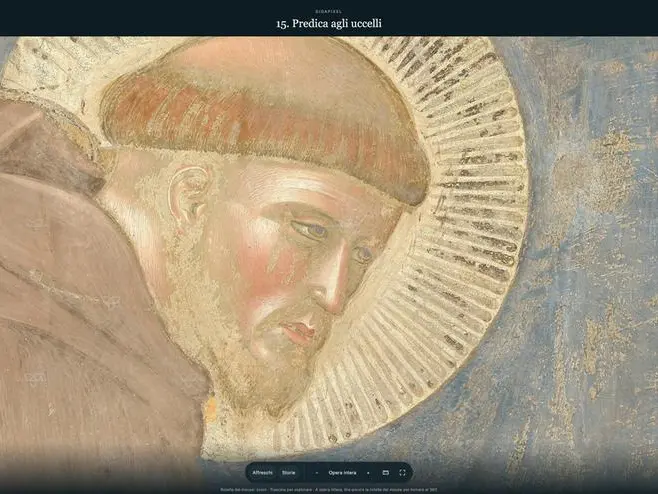Image resolution: width=658 pixels, height=494 pixels.
Task: Click the small GIGAPIXEL label above title
Action: coord(329,12)
